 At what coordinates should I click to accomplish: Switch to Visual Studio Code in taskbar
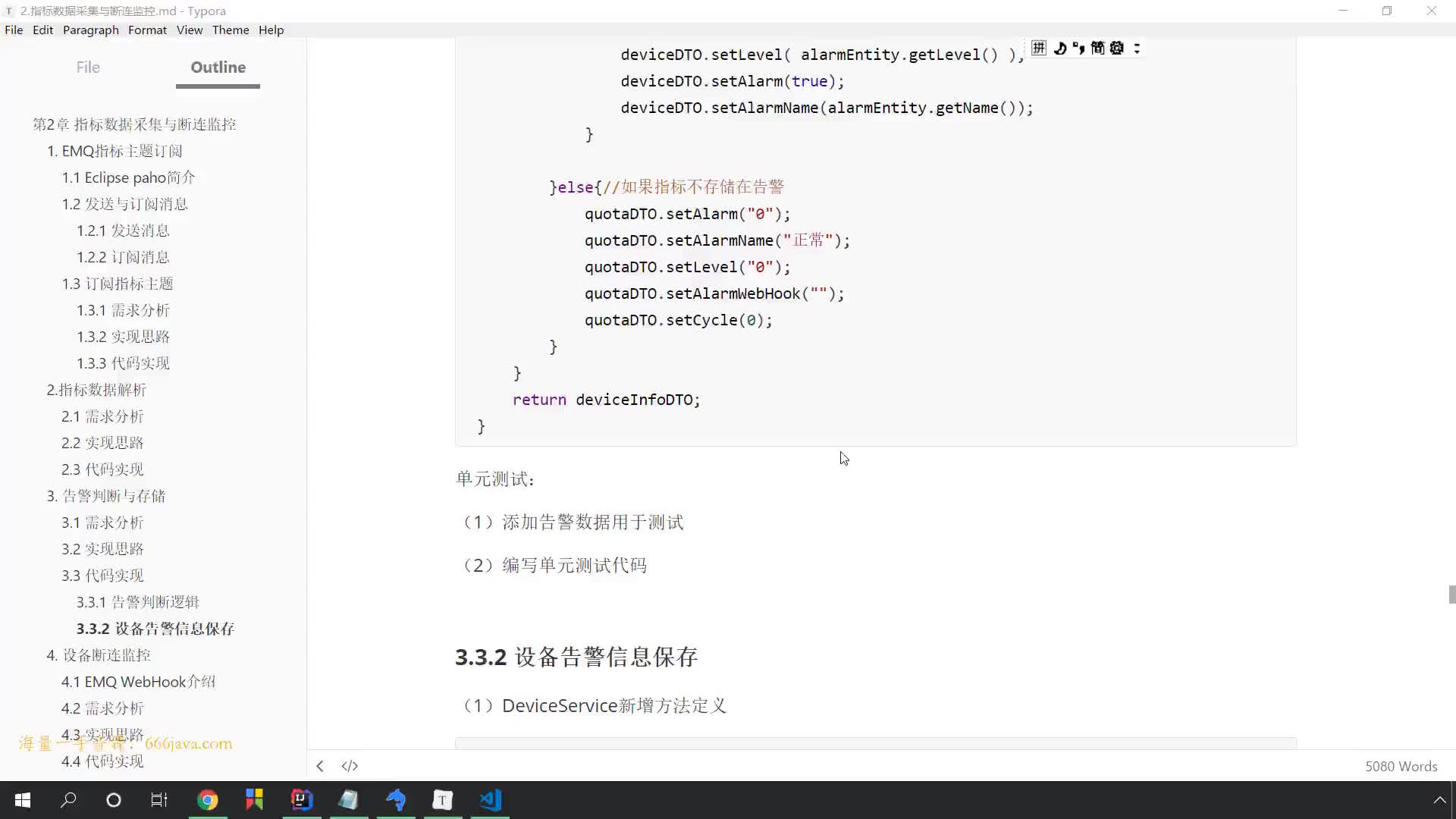point(490,800)
